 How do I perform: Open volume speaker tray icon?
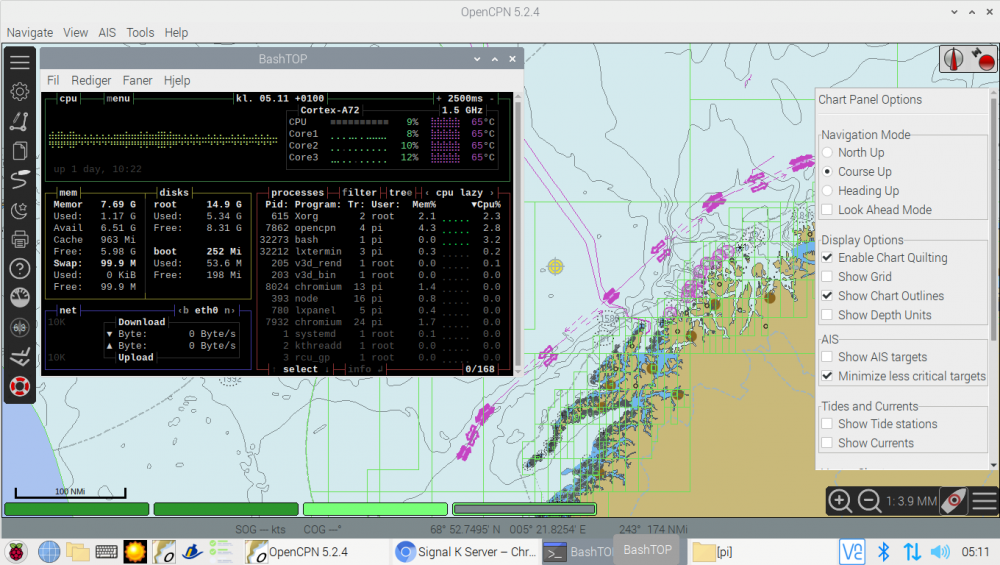[940, 552]
